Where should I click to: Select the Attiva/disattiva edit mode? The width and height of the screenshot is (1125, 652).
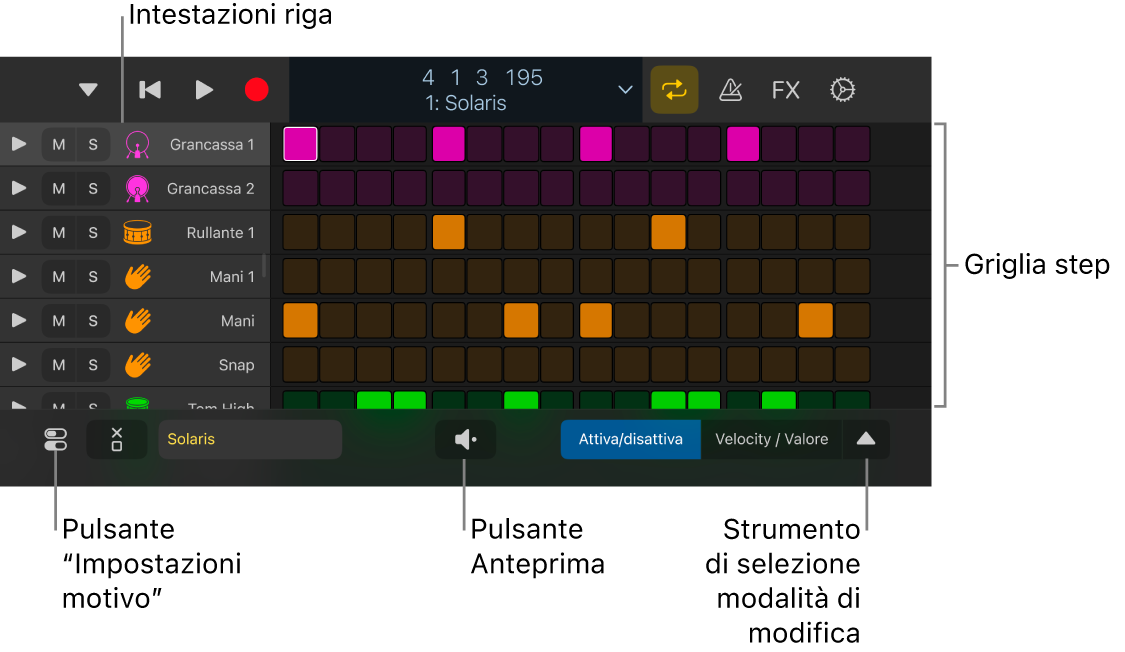630,438
